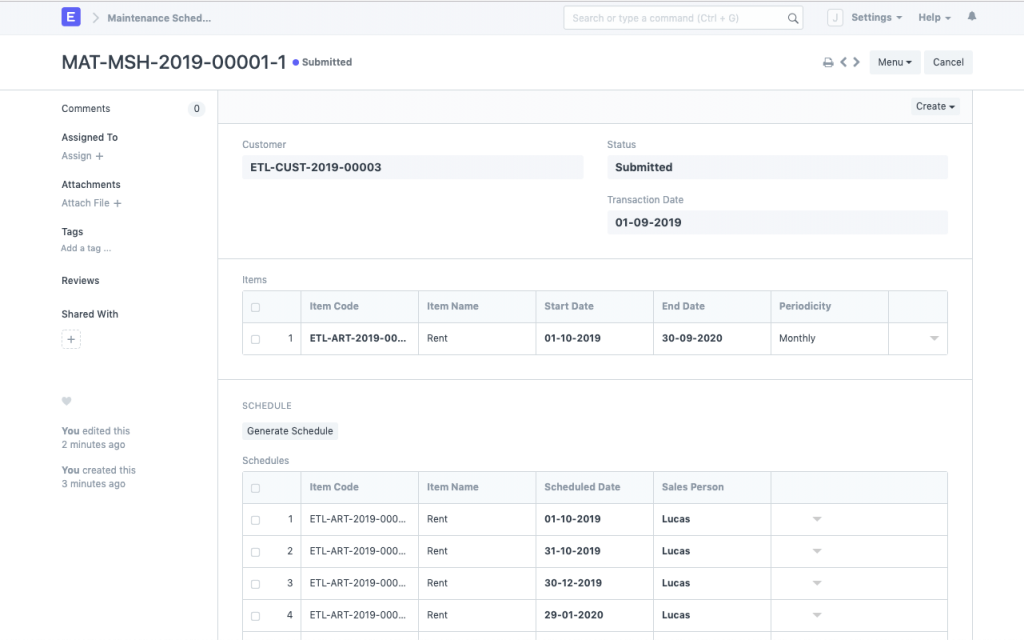Viewport: 1024px width, 640px height.
Task: Click the print icon
Action: click(828, 62)
